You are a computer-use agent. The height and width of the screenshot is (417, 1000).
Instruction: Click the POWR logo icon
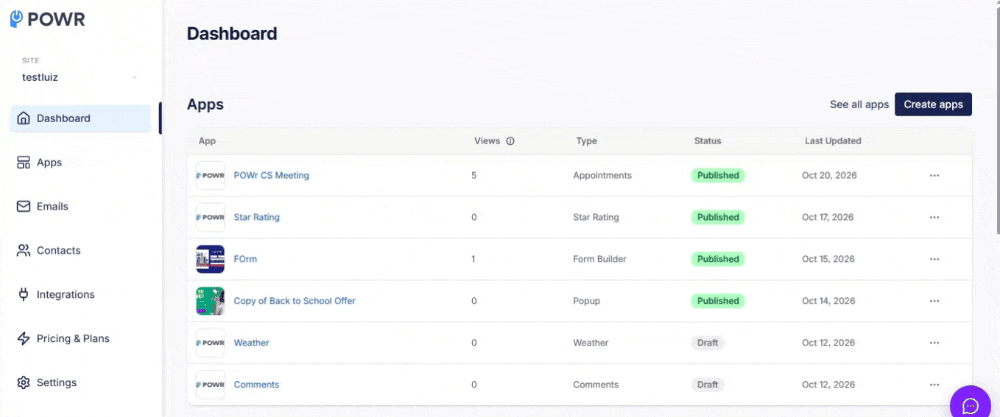tap(17, 18)
